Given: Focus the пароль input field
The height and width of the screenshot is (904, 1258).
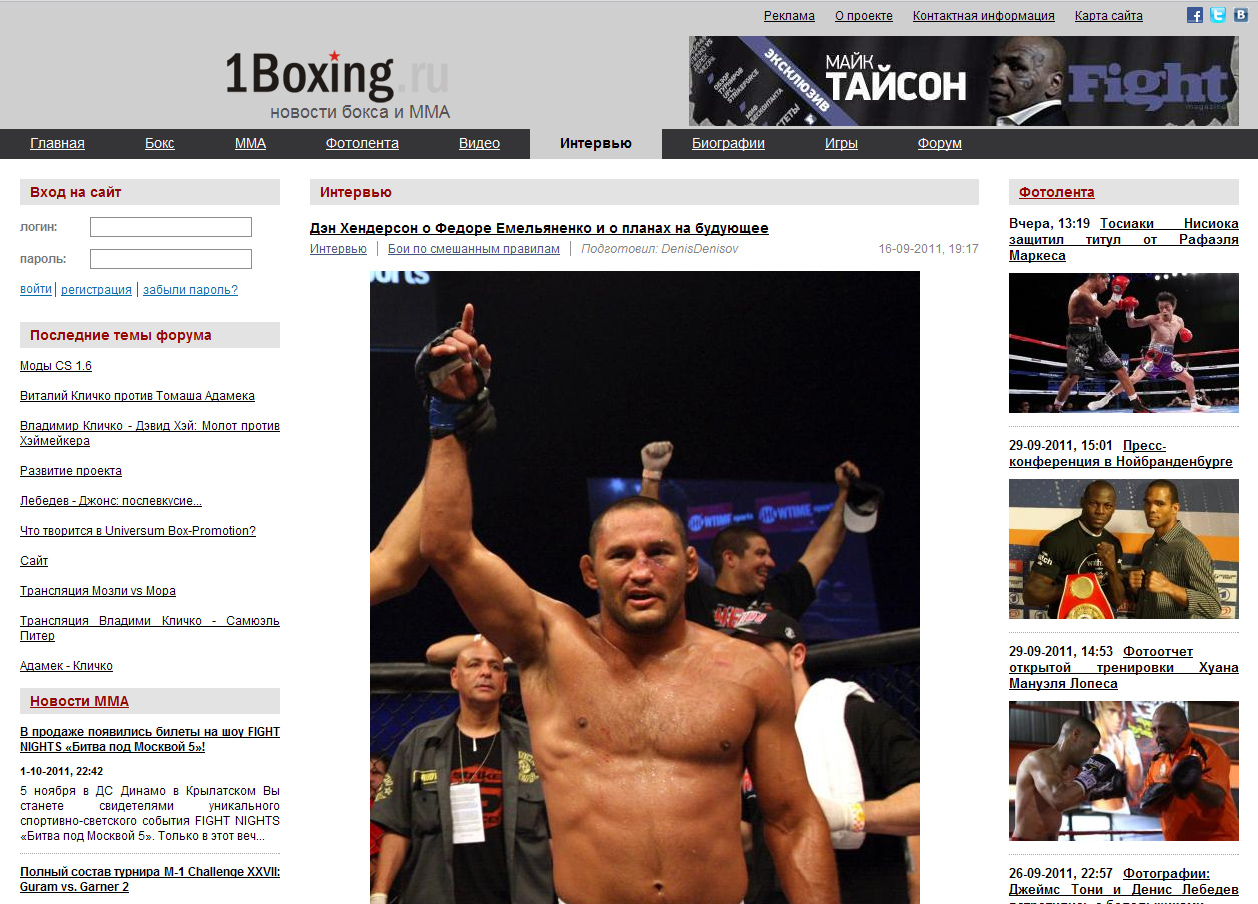Looking at the screenshot, I should (x=171, y=259).
